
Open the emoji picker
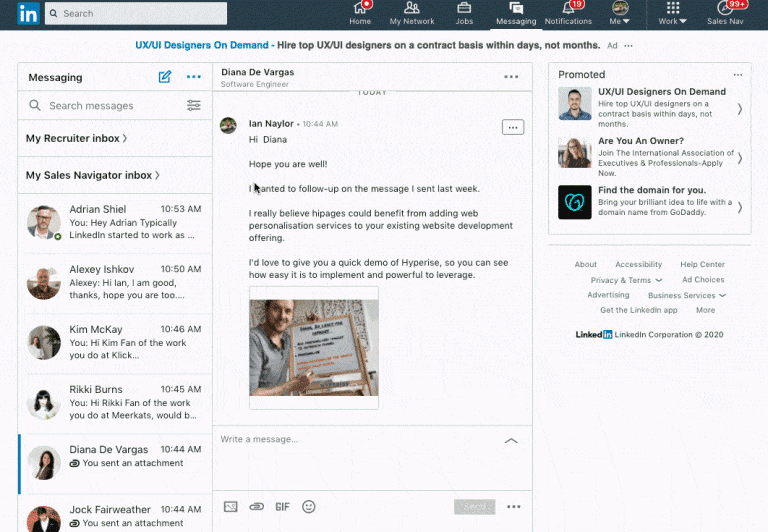click(x=309, y=507)
